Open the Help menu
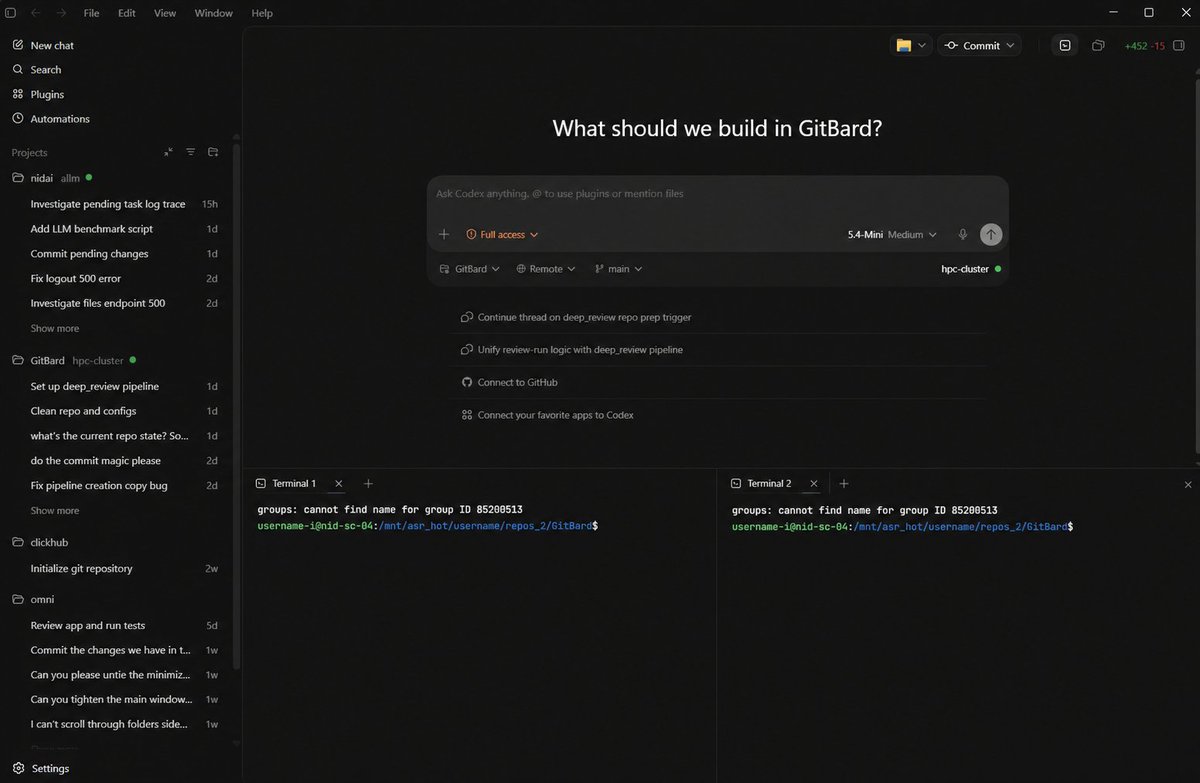The height and width of the screenshot is (783, 1200). pyautogui.click(x=262, y=13)
